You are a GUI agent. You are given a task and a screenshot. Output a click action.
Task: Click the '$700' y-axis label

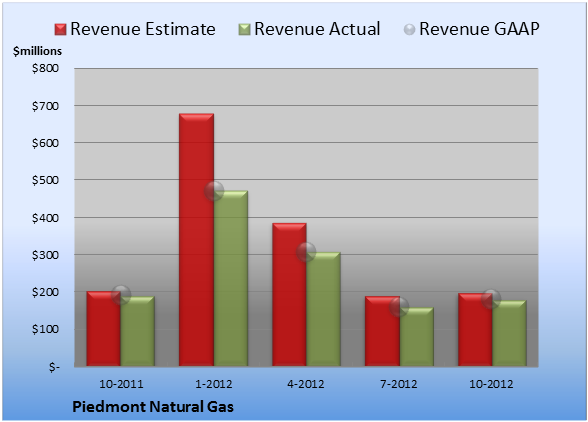click(x=45, y=106)
